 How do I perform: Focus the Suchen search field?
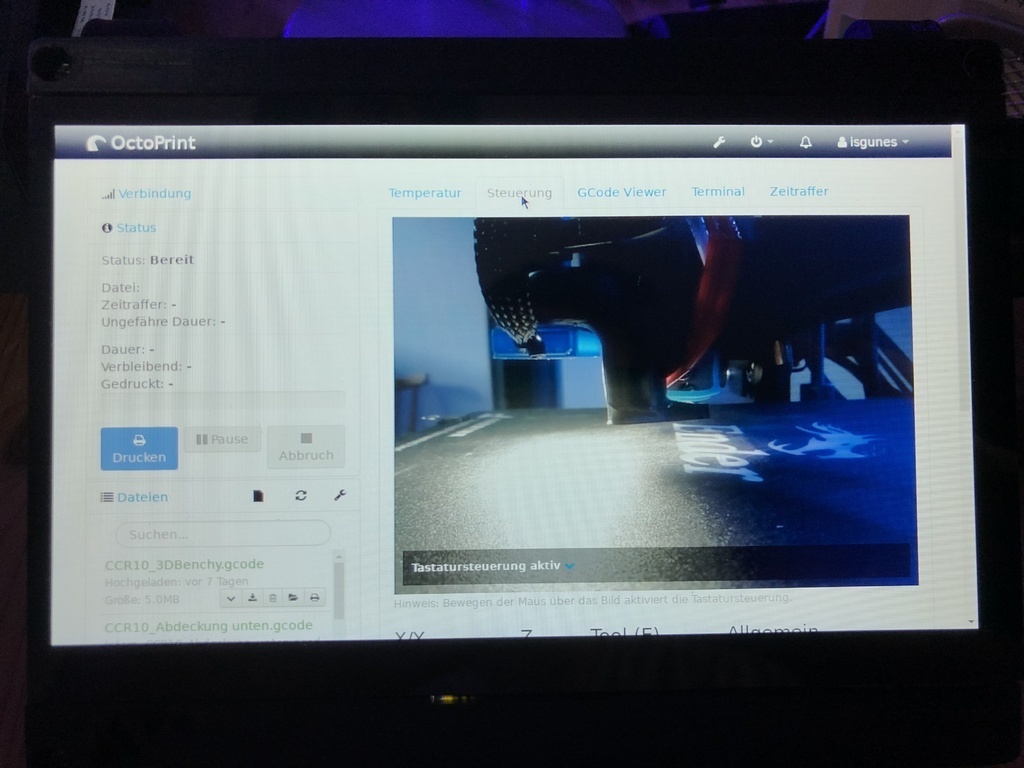pos(223,534)
